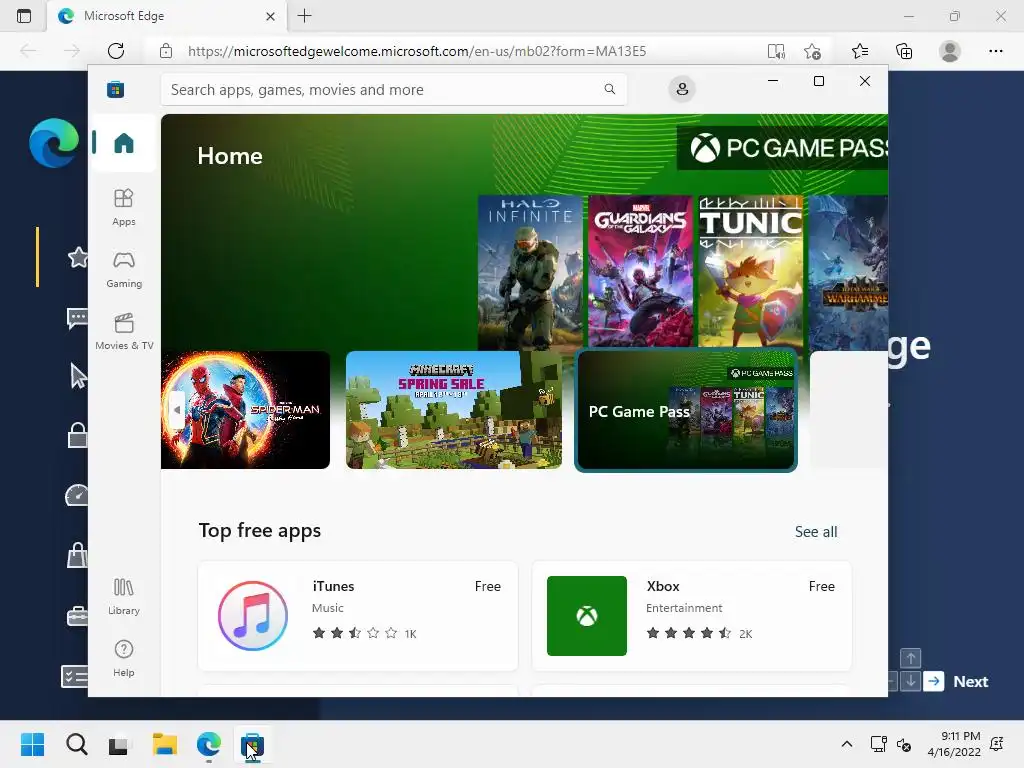Open the Windows Start menu
1024x768 pixels.
coord(32,744)
